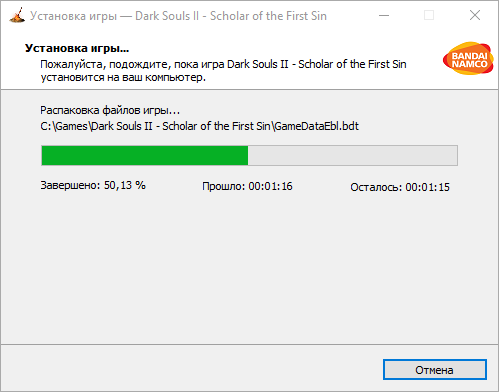
Task: Click the green filled part of progress bar
Action: click(145, 155)
